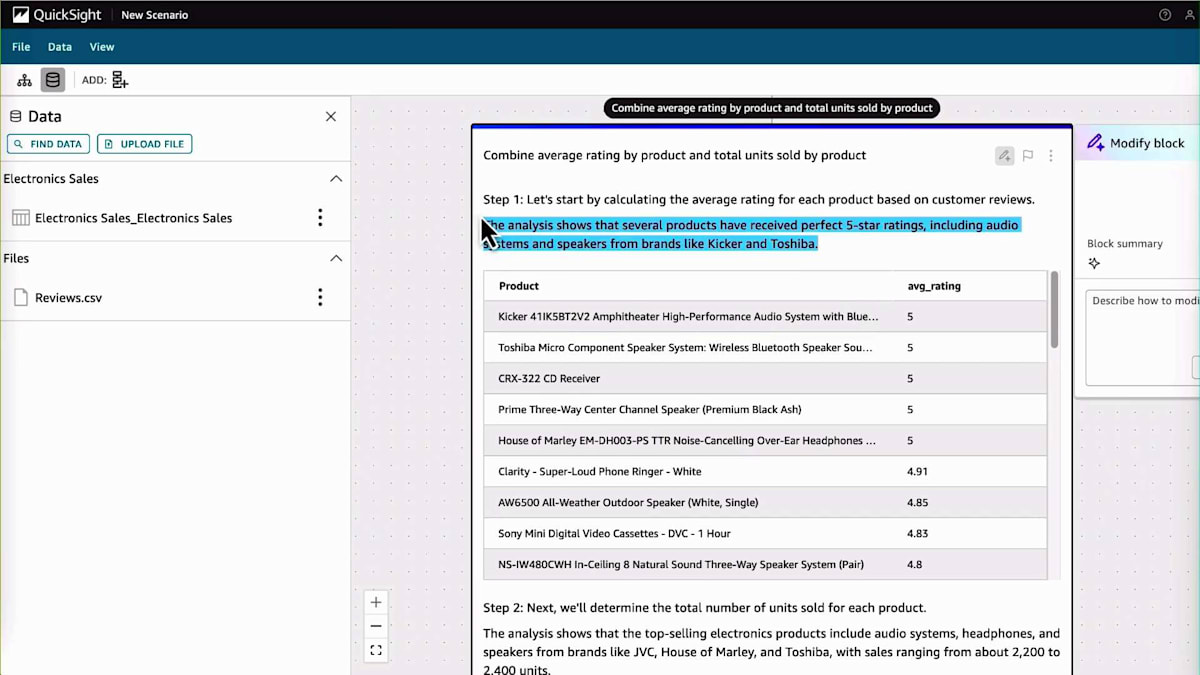
Task: Click the table icon beside Electronics Sales dataset
Action: pyautogui.click(x=21, y=218)
